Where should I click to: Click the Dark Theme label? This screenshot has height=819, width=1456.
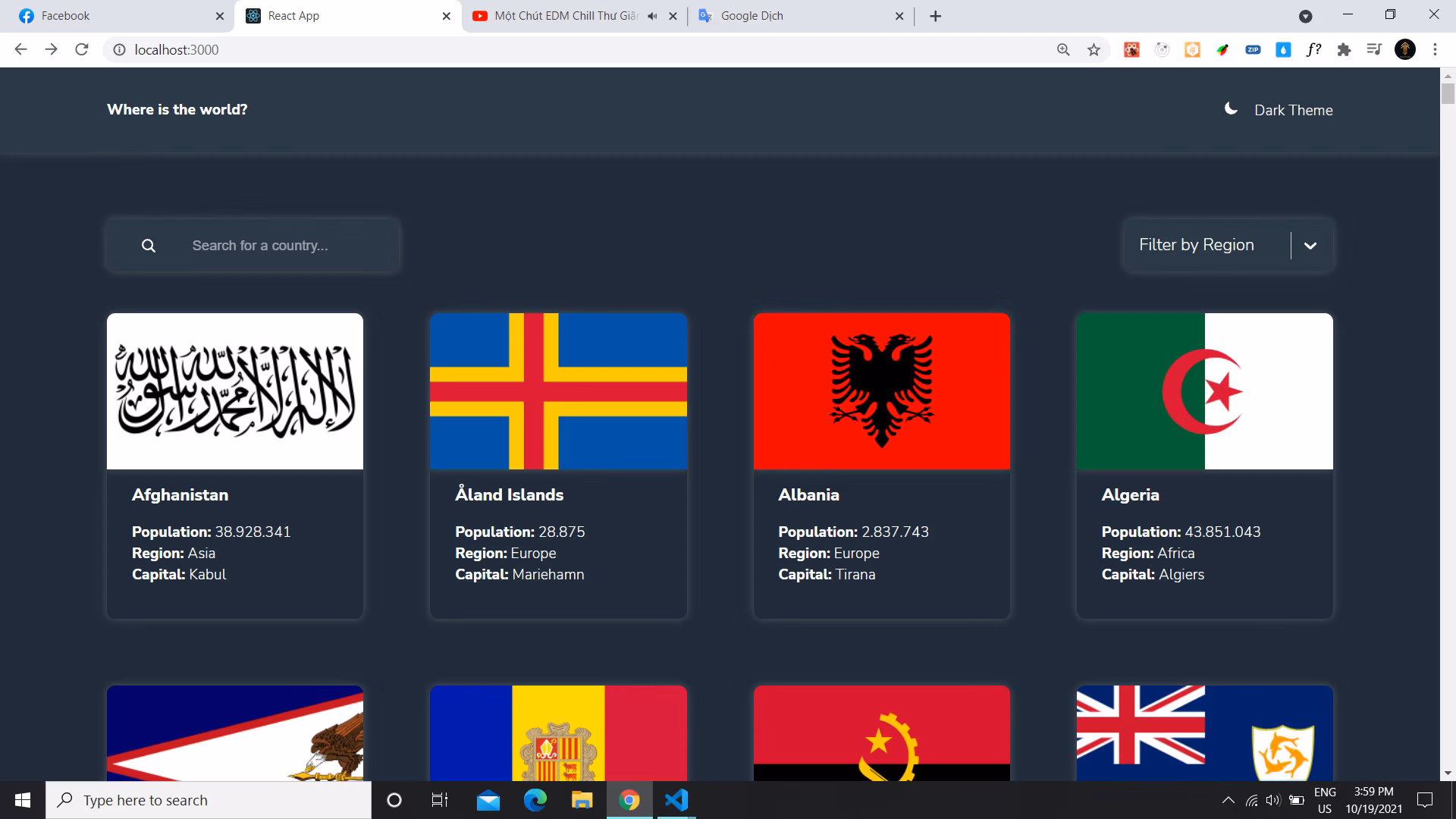(x=1293, y=110)
